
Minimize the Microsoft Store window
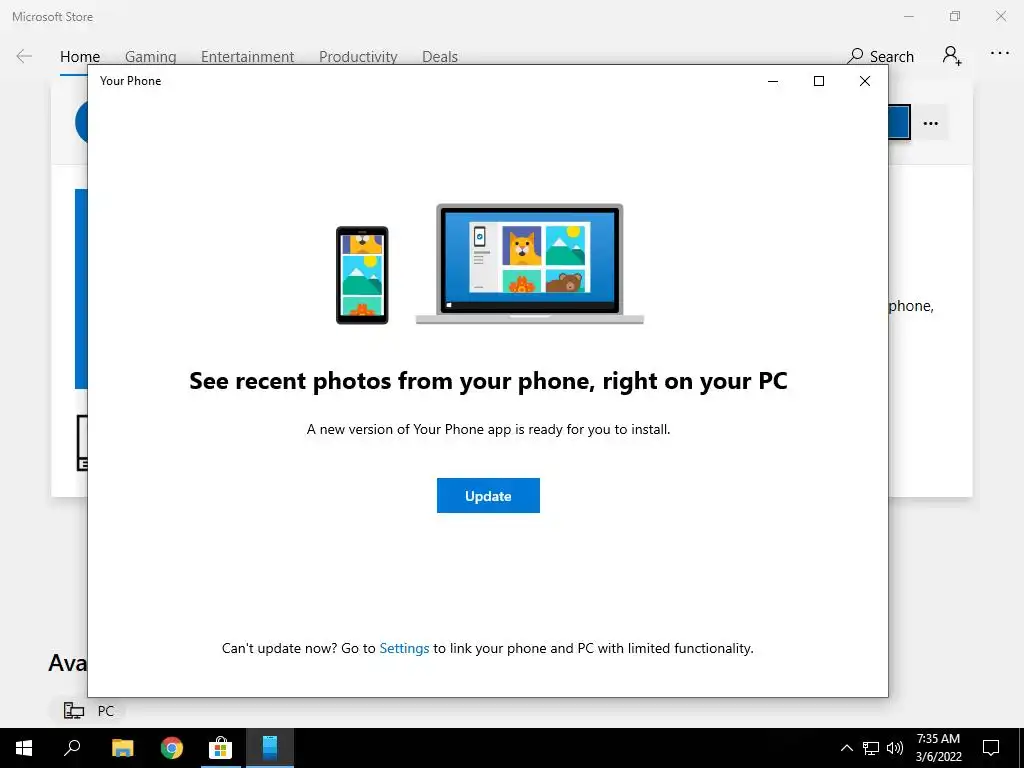coord(908,16)
